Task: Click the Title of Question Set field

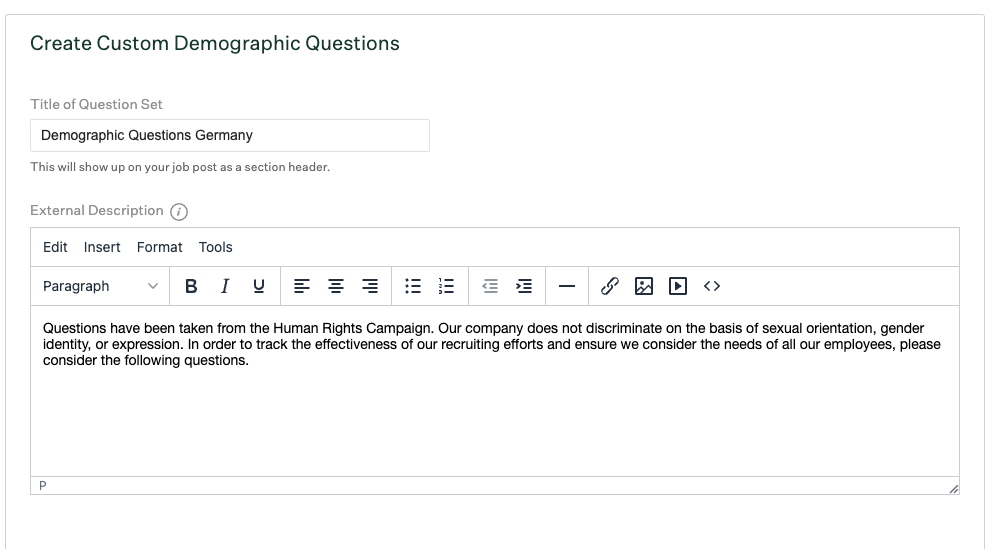Action: pyautogui.click(x=230, y=135)
